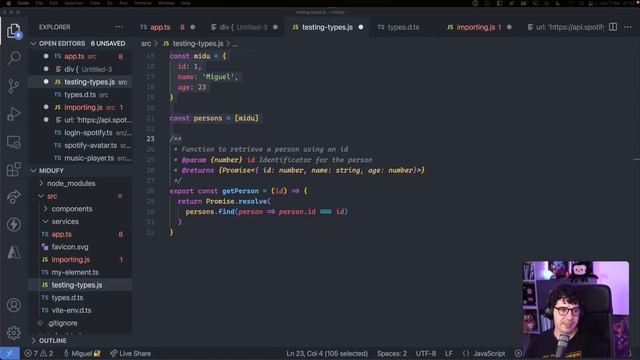The height and width of the screenshot is (360, 640).
Task: Open login-spotify.ts in open editors
Action: click(80, 133)
